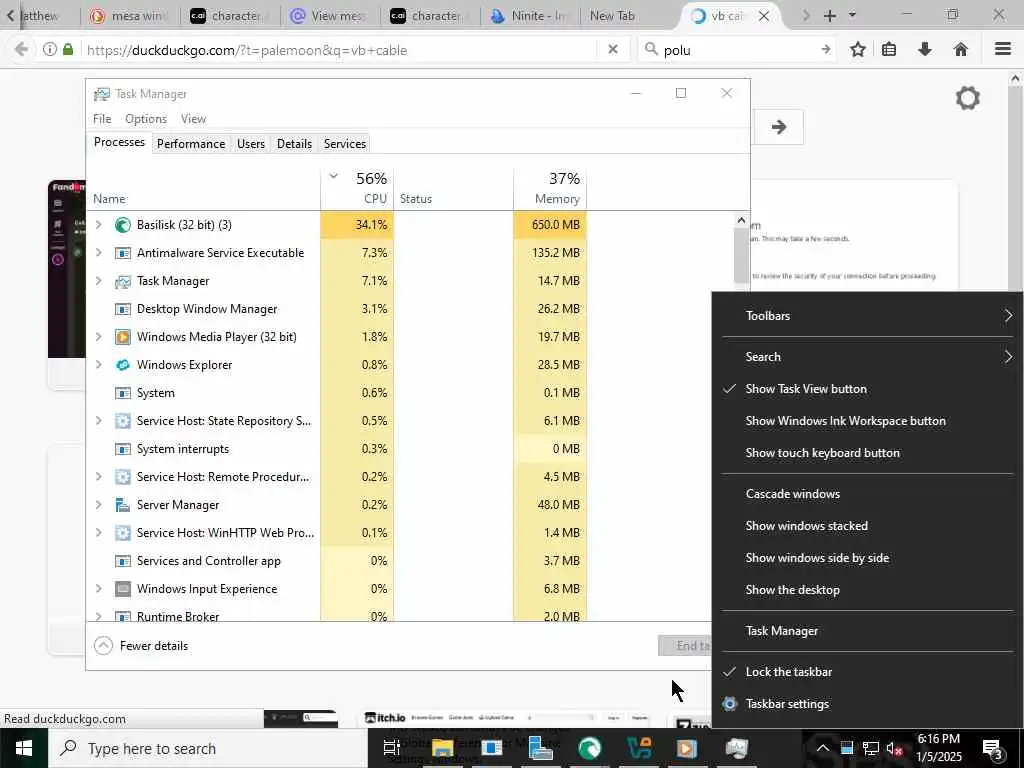The height and width of the screenshot is (768, 1024).
Task: Open the downloads arrow icon
Action: pos(925,50)
